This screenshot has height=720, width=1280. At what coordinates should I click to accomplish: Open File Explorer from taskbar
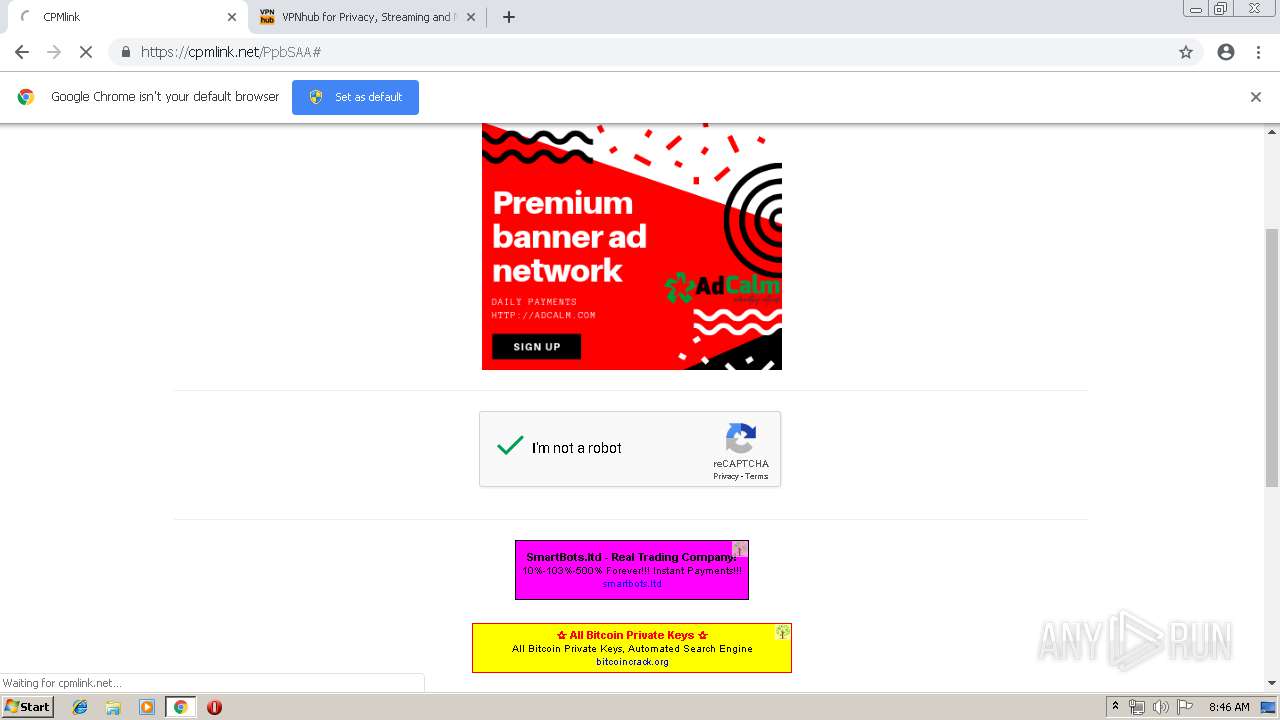pyautogui.click(x=113, y=707)
